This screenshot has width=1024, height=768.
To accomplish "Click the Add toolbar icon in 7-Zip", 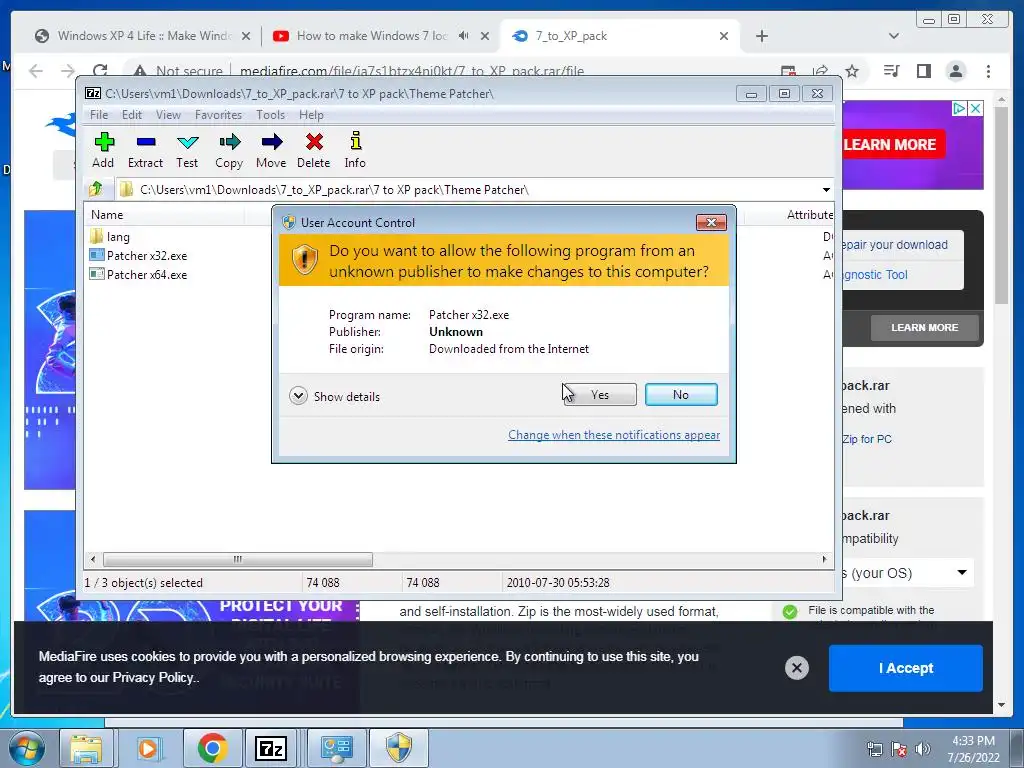I will (103, 150).
